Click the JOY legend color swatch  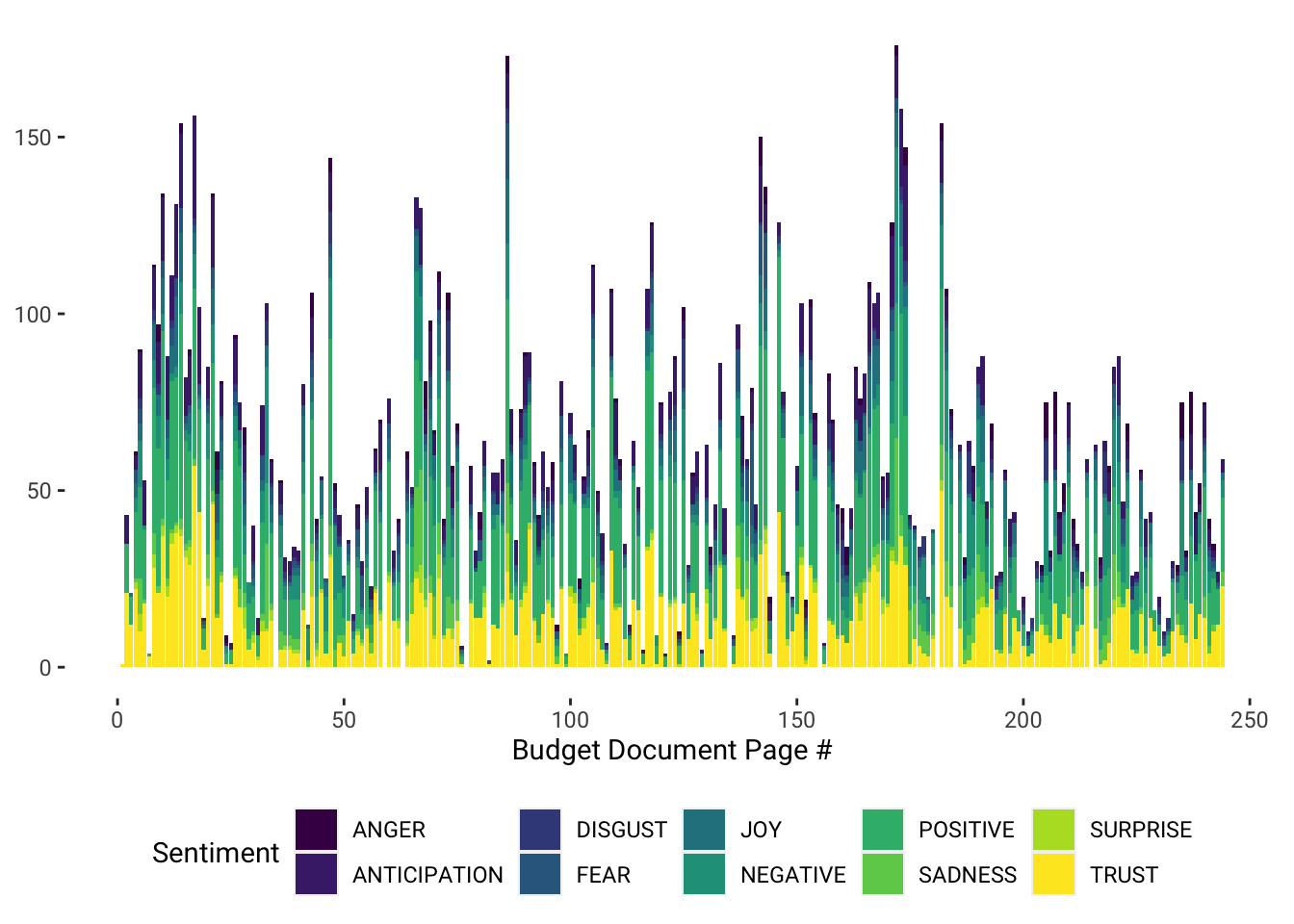704,830
